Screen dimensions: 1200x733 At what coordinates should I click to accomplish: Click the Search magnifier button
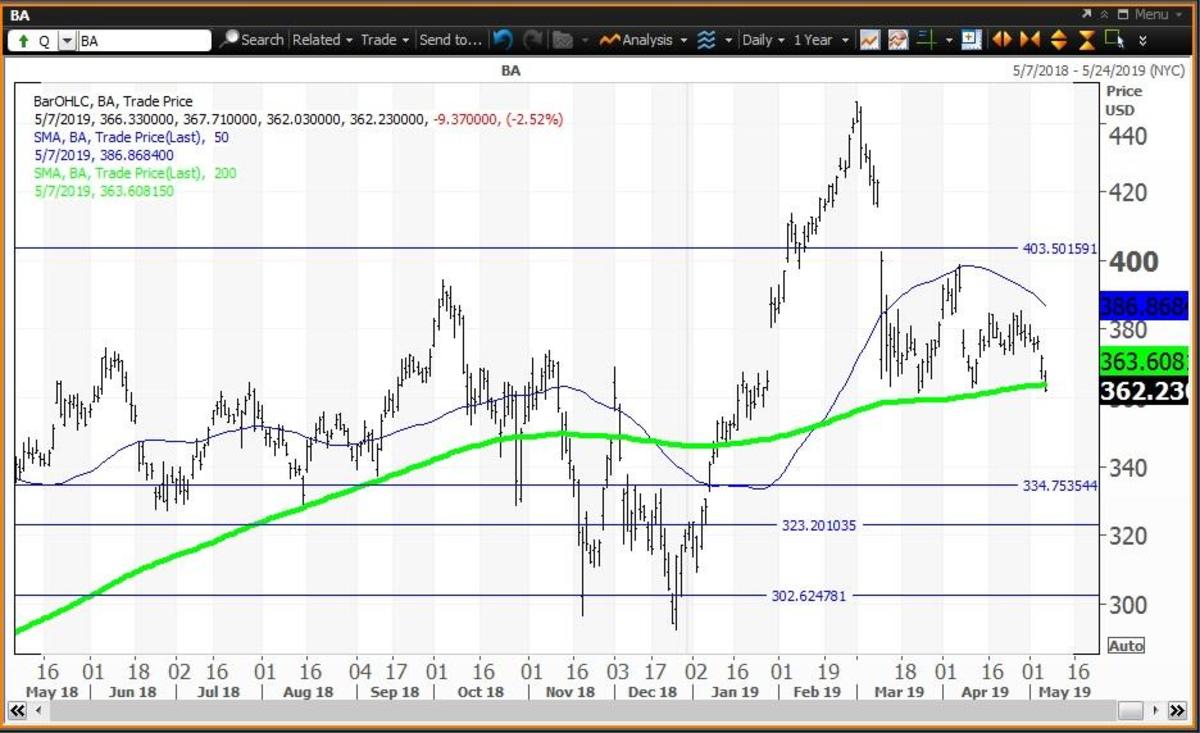[x=252, y=40]
